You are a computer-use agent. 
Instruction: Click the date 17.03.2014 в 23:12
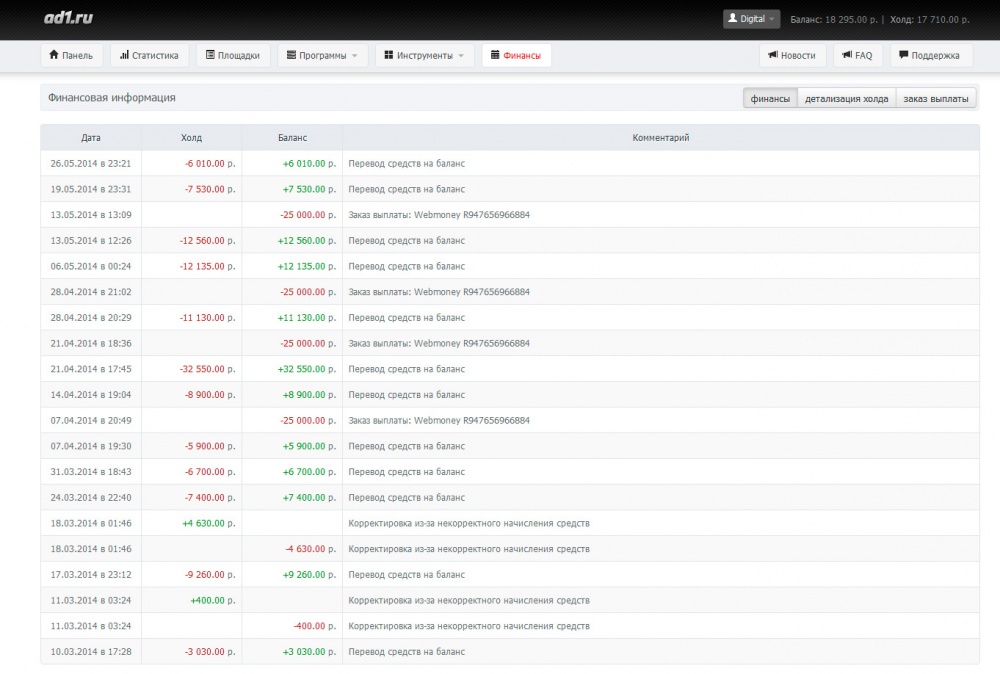click(91, 575)
